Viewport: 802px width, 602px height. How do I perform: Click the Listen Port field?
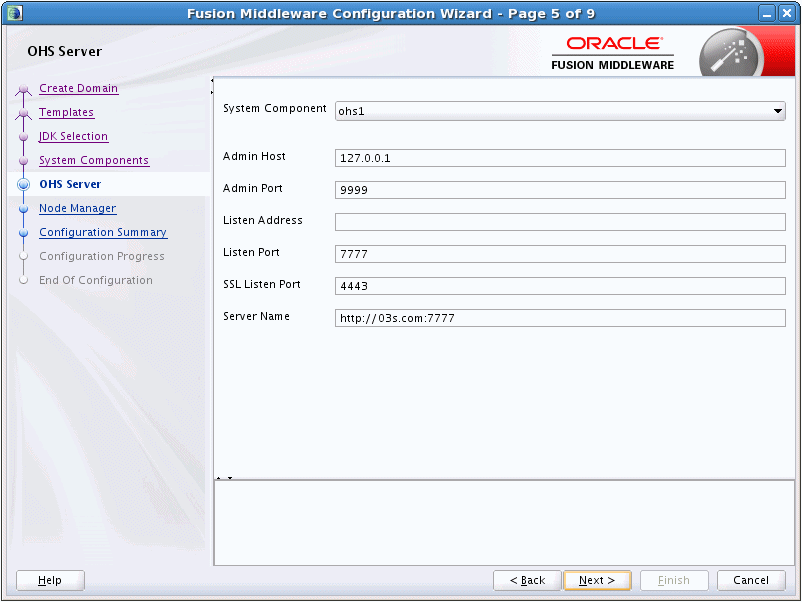(x=560, y=254)
